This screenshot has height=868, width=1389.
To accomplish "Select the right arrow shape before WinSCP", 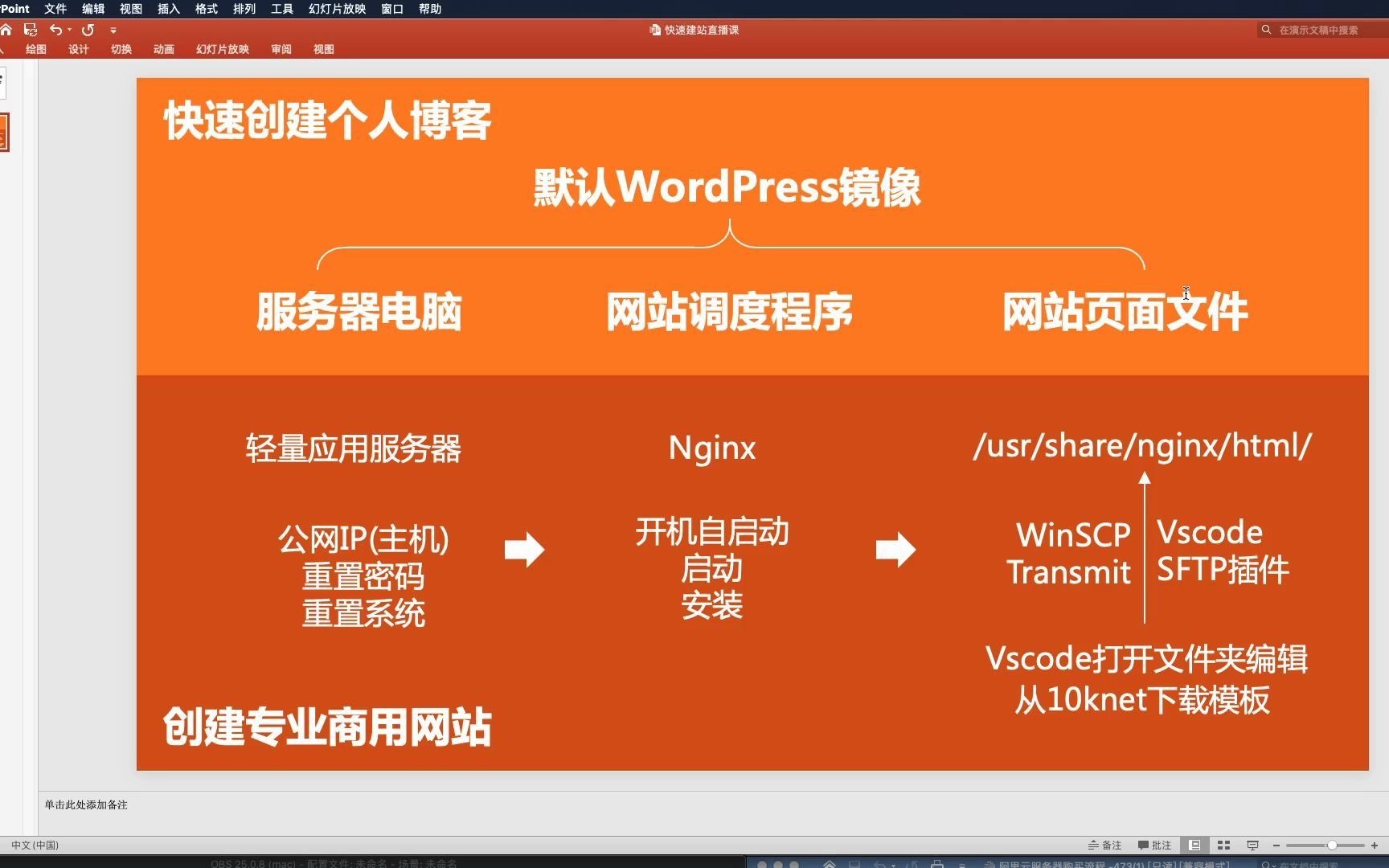I will pyautogui.click(x=896, y=550).
